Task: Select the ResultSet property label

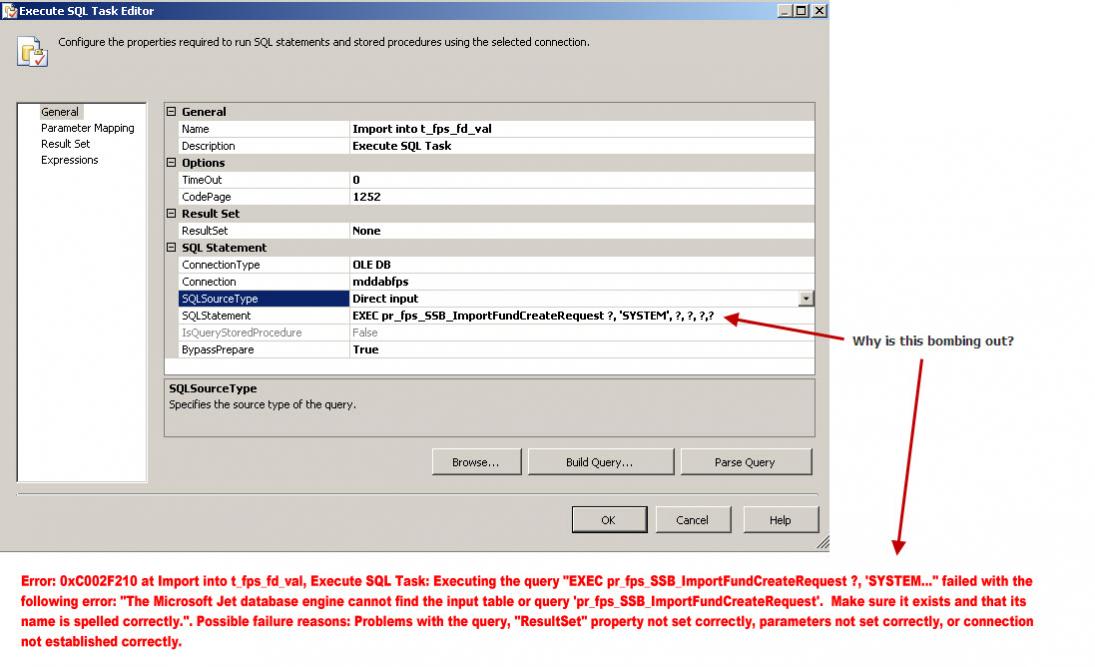Action: coord(264,230)
